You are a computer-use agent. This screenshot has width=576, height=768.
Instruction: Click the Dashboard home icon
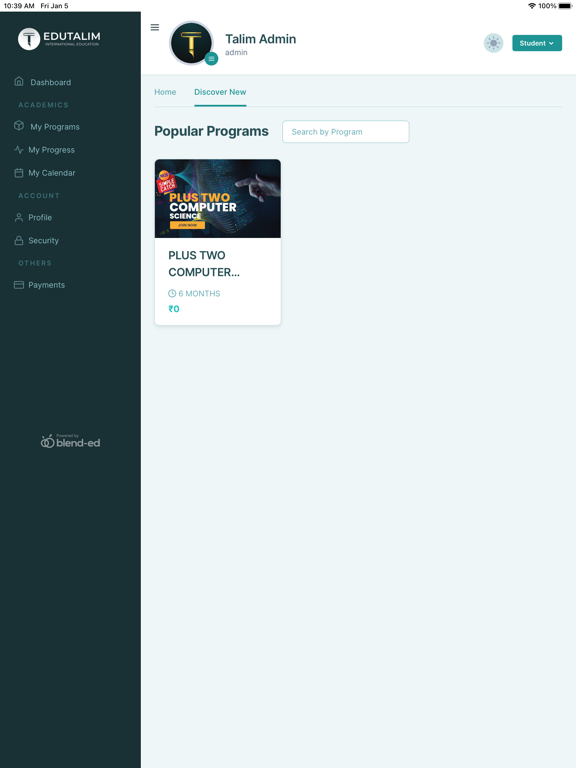(x=19, y=81)
